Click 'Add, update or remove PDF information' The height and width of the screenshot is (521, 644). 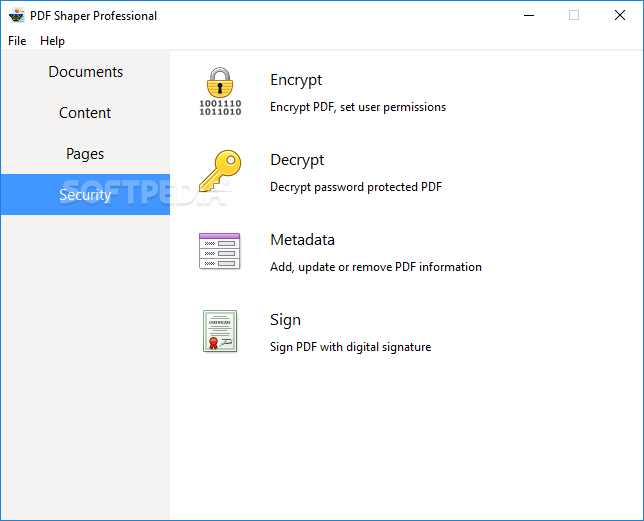[376, 267]
